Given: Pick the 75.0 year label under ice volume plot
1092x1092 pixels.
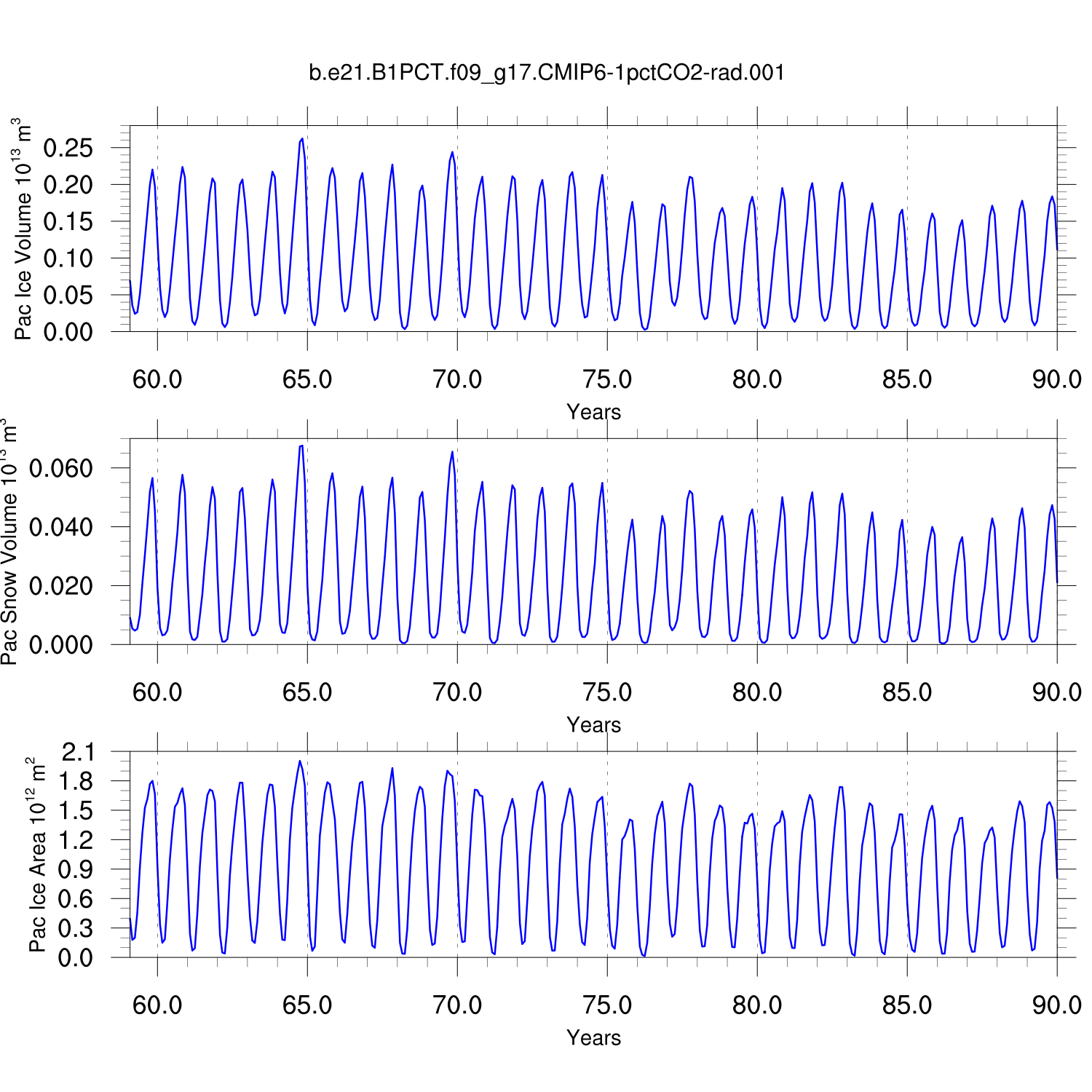Looking at the screenshot, I should tap(607, 379).
